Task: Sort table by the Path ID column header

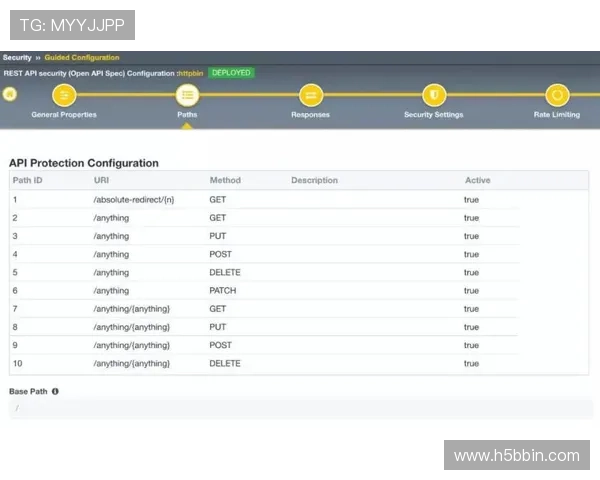Action: pos(27,180)
